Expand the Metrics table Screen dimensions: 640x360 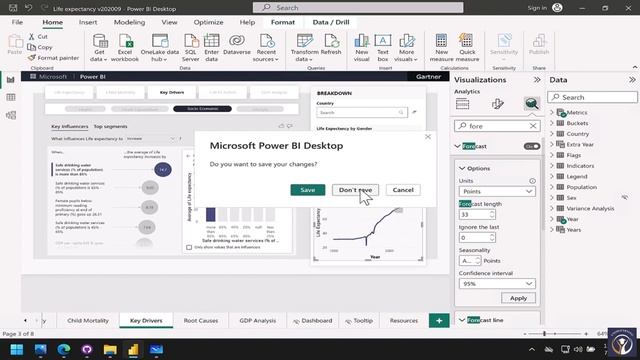pyautogui.click(x=552, y=112)
